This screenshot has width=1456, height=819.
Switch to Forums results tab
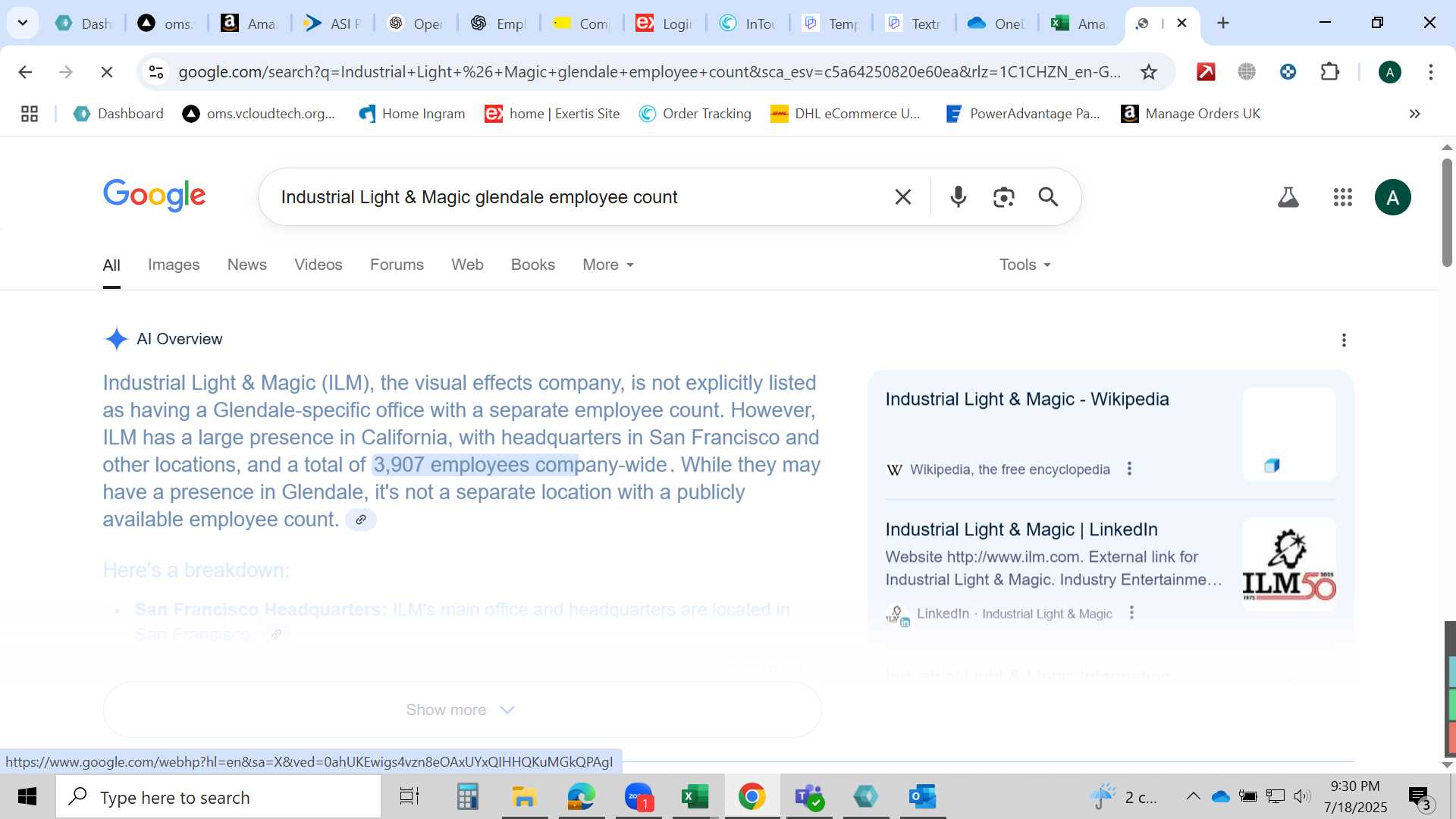click(x=397, y=265)
